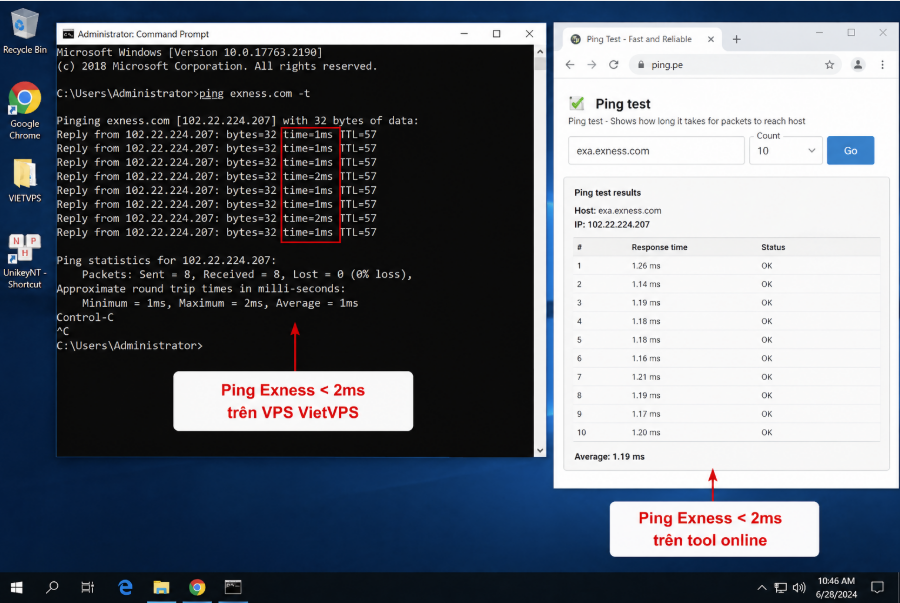Viewport: 900px width, 603px height.
Task: Click the Command Prompt title bar icon
Action: pyautogui.click(x=68, y=34)
